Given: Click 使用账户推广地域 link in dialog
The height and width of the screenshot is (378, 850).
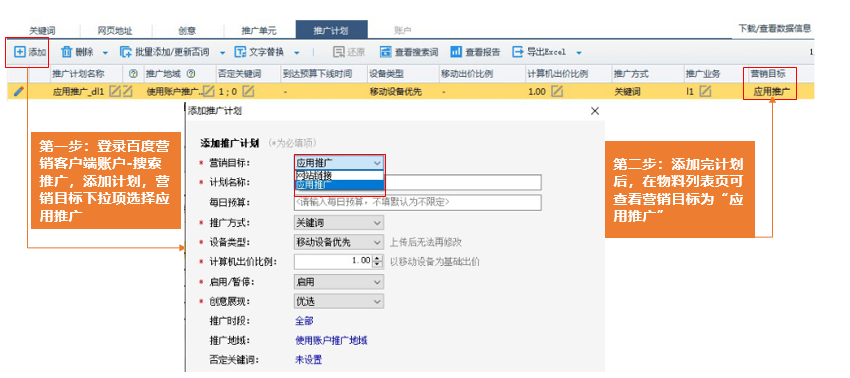Looking at the screenshot, I should pos(331,341).
